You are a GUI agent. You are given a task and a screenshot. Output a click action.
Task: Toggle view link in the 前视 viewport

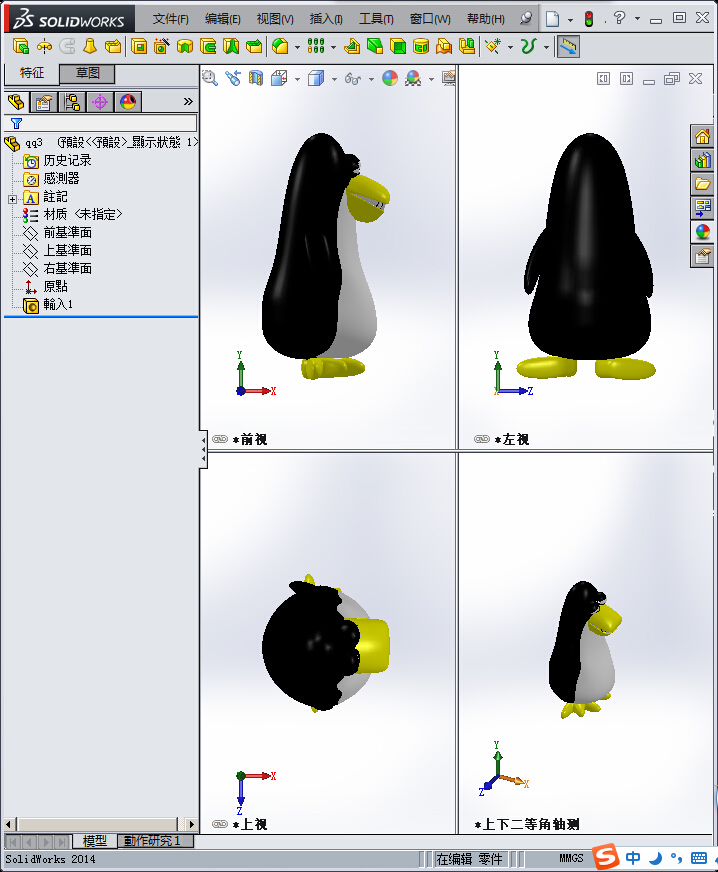220,439
